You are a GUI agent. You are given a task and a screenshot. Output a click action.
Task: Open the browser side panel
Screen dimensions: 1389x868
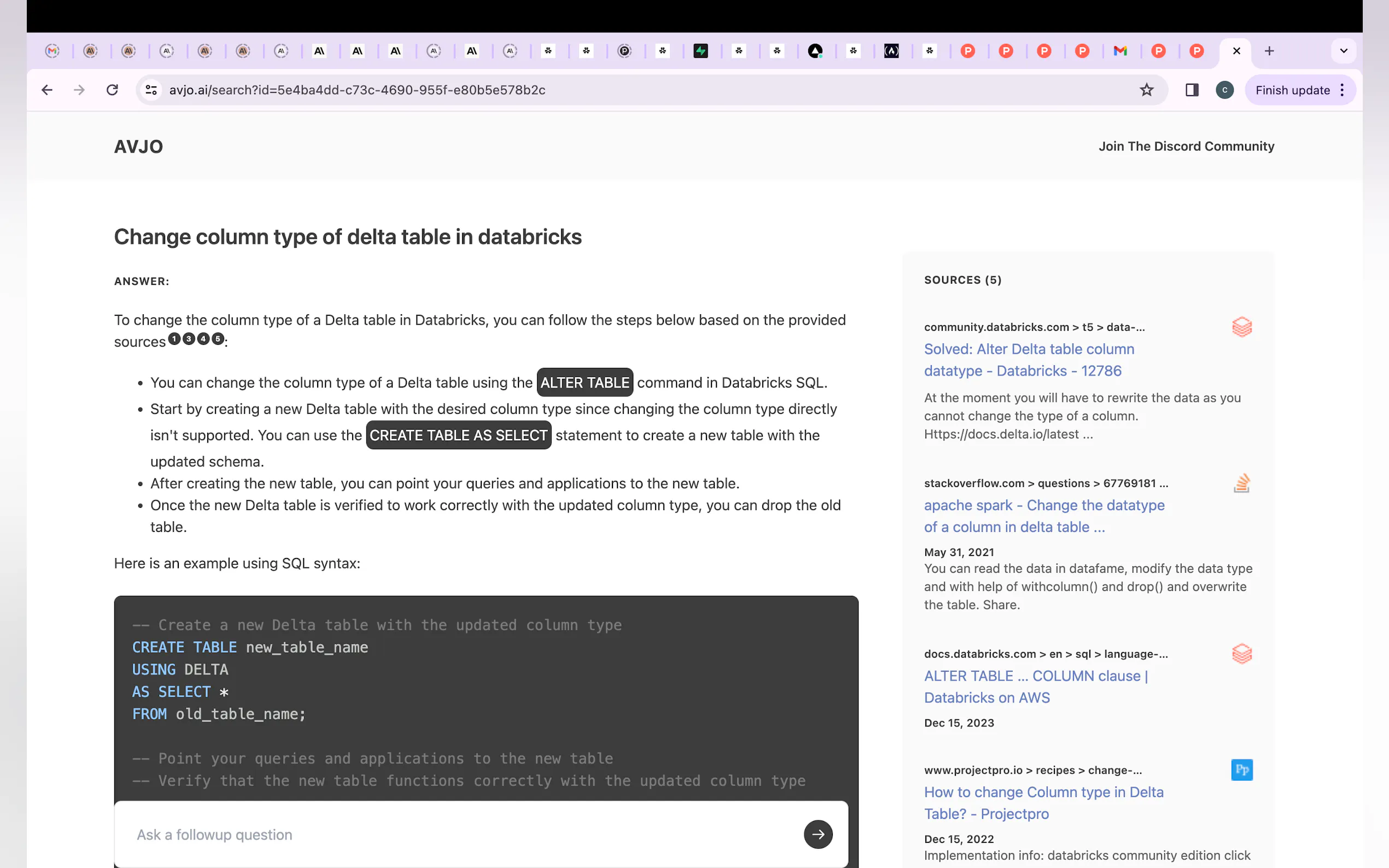(x=1192, y=90)
